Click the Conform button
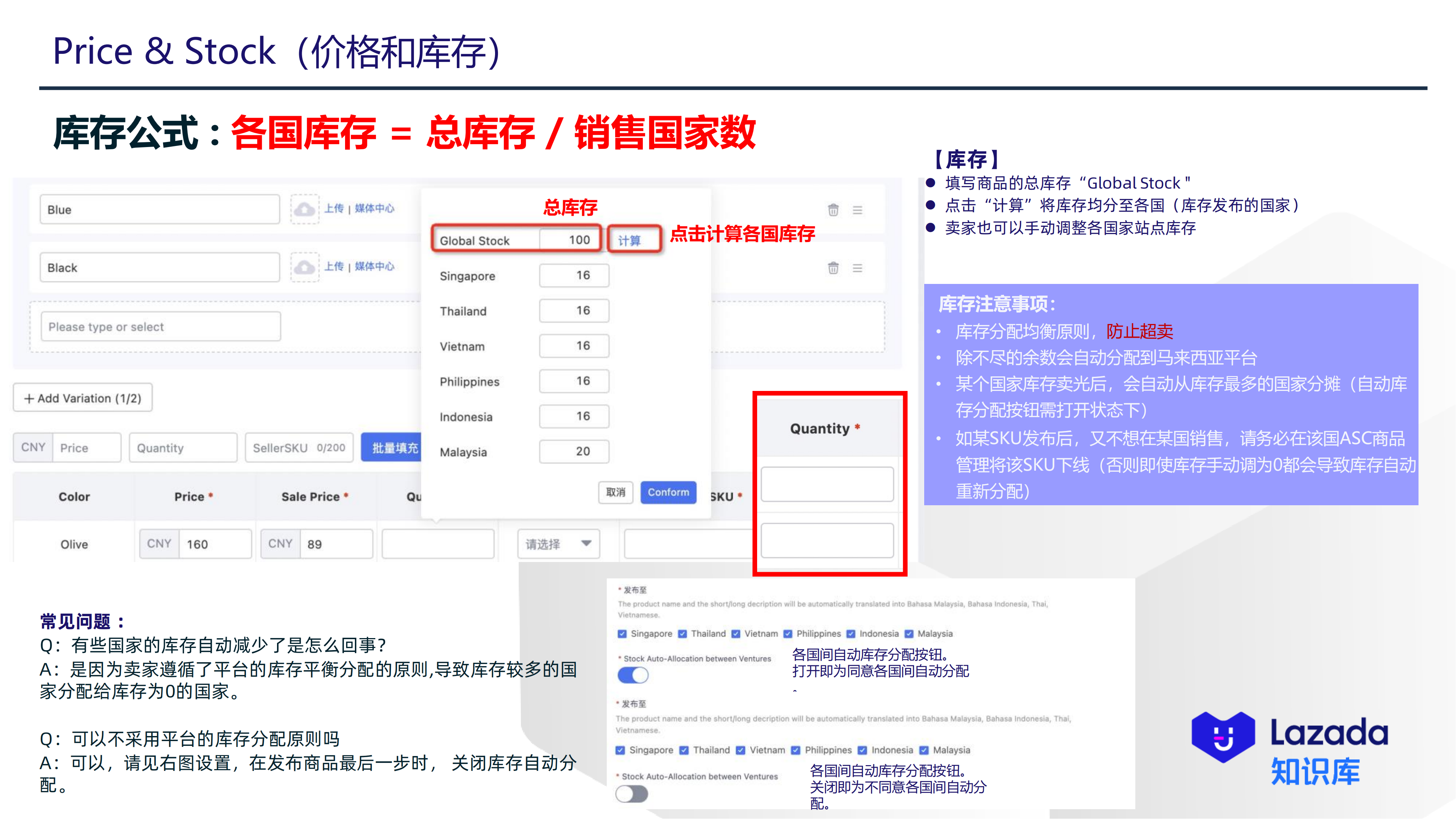The height and width of the screenshot is (819, 1456). tap(668, 492)
